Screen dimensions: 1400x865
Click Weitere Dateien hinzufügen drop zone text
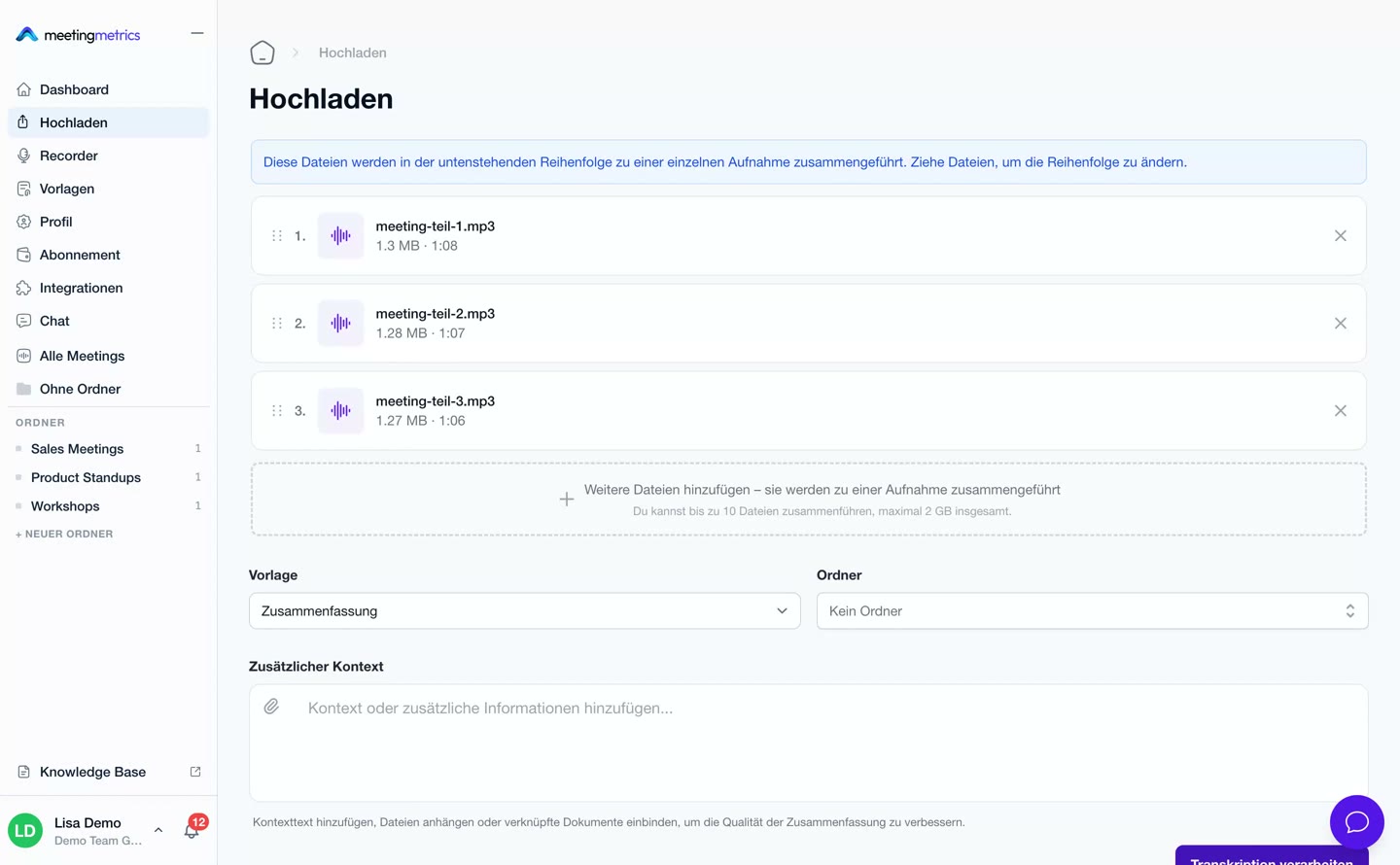click(822, 490)
